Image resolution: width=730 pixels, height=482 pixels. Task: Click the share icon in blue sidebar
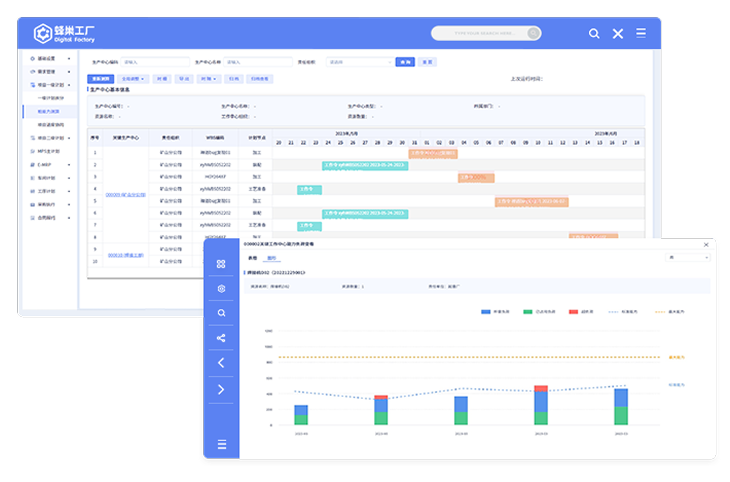[x=221, y=338]
